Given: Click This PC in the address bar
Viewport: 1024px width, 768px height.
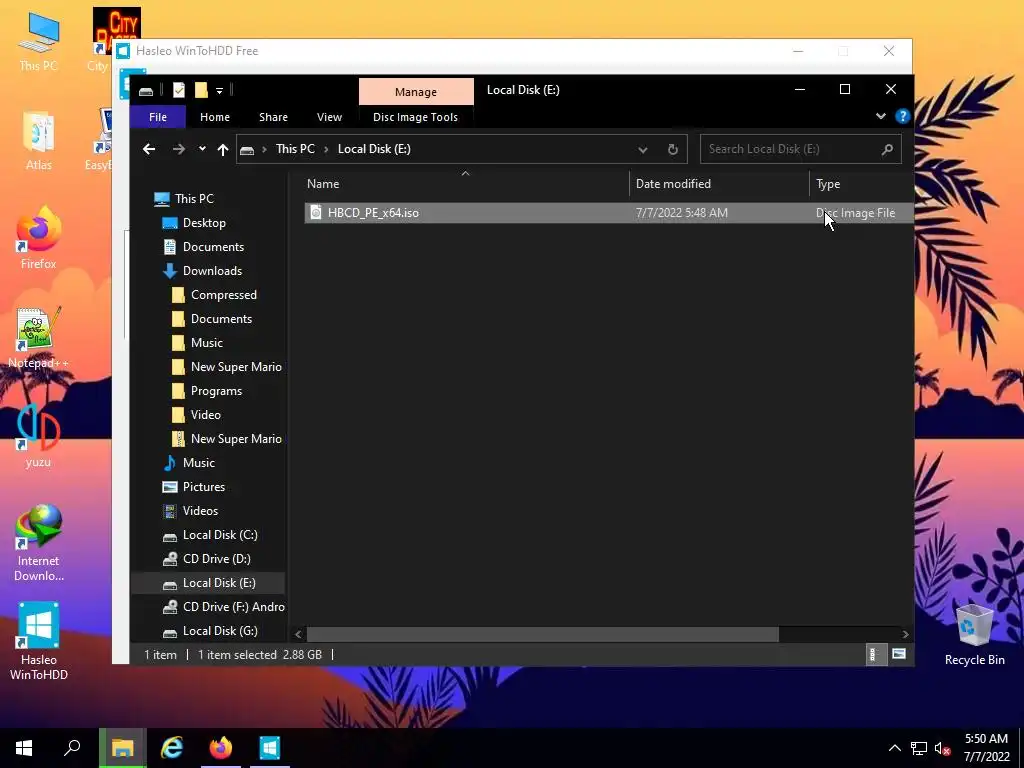Looking at the screenshot, I should point(295,149).
